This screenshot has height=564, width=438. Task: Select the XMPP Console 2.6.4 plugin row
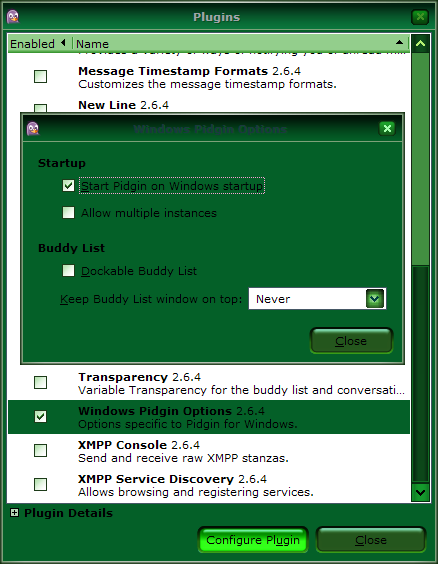209,451
